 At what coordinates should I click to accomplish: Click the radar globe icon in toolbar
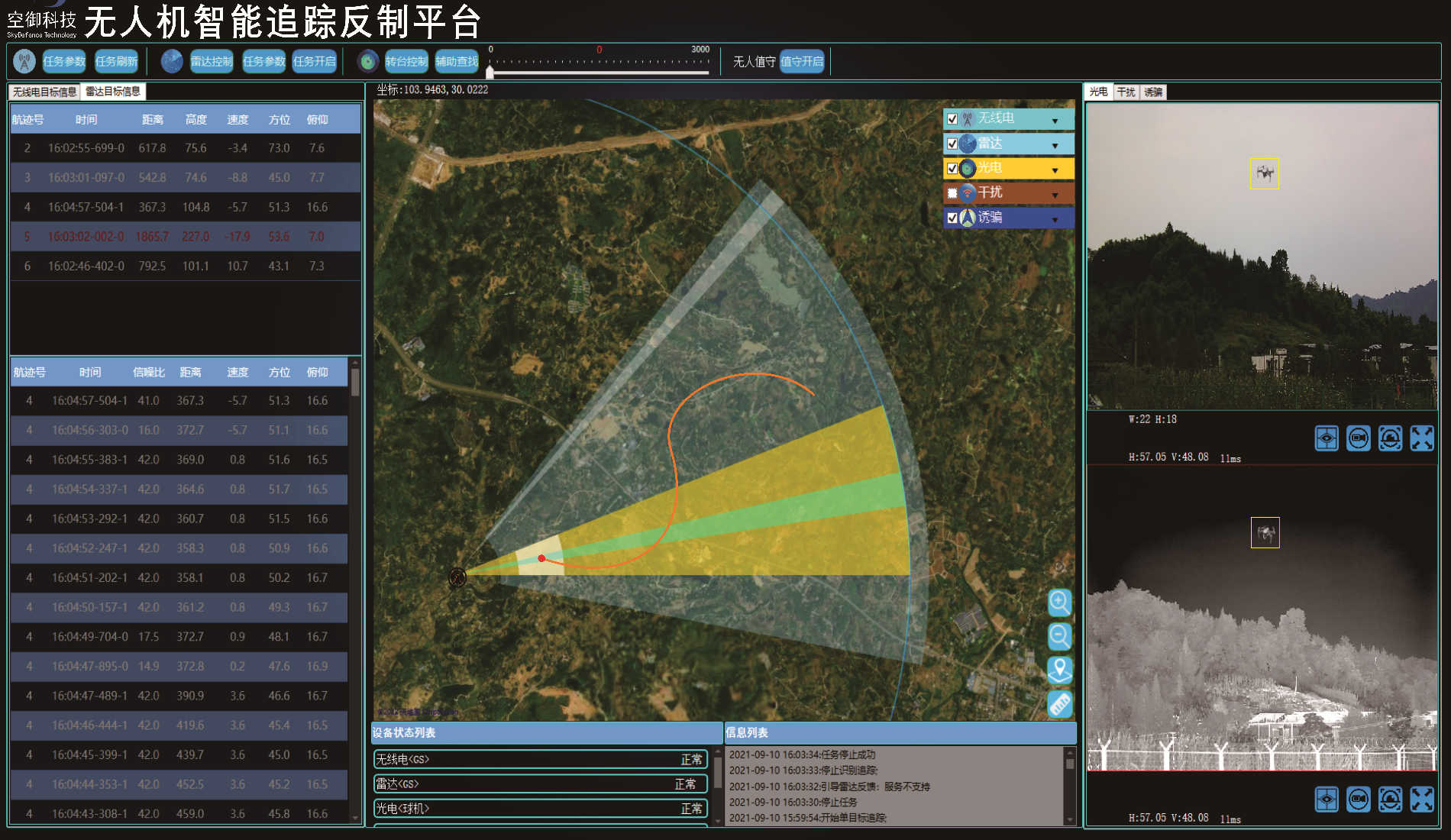(170, 60)
